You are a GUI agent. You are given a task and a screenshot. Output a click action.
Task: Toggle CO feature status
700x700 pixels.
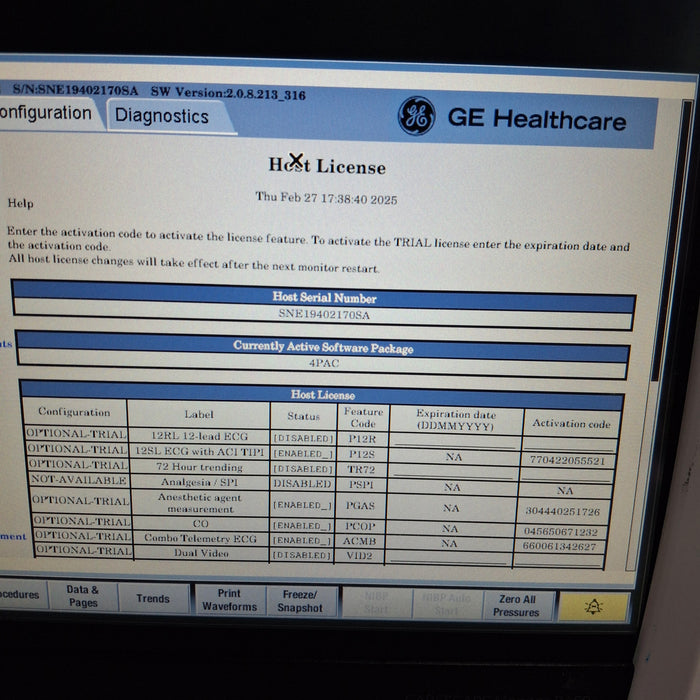point(302,526)
